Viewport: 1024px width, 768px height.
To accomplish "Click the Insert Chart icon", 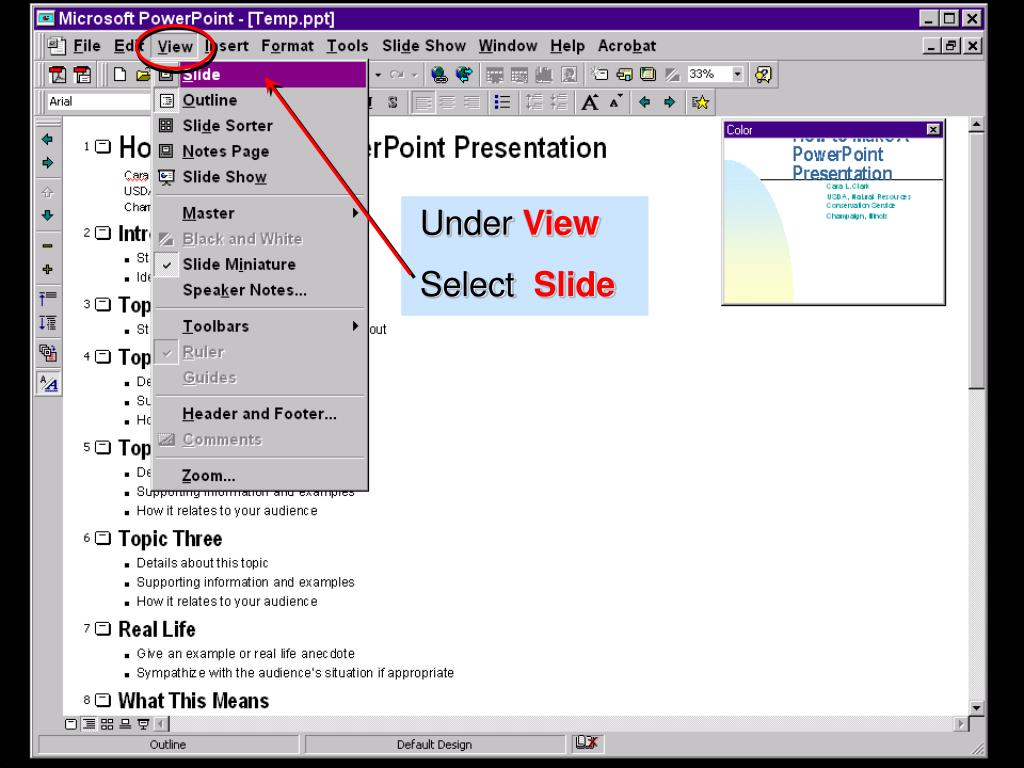I will (544, 75).
